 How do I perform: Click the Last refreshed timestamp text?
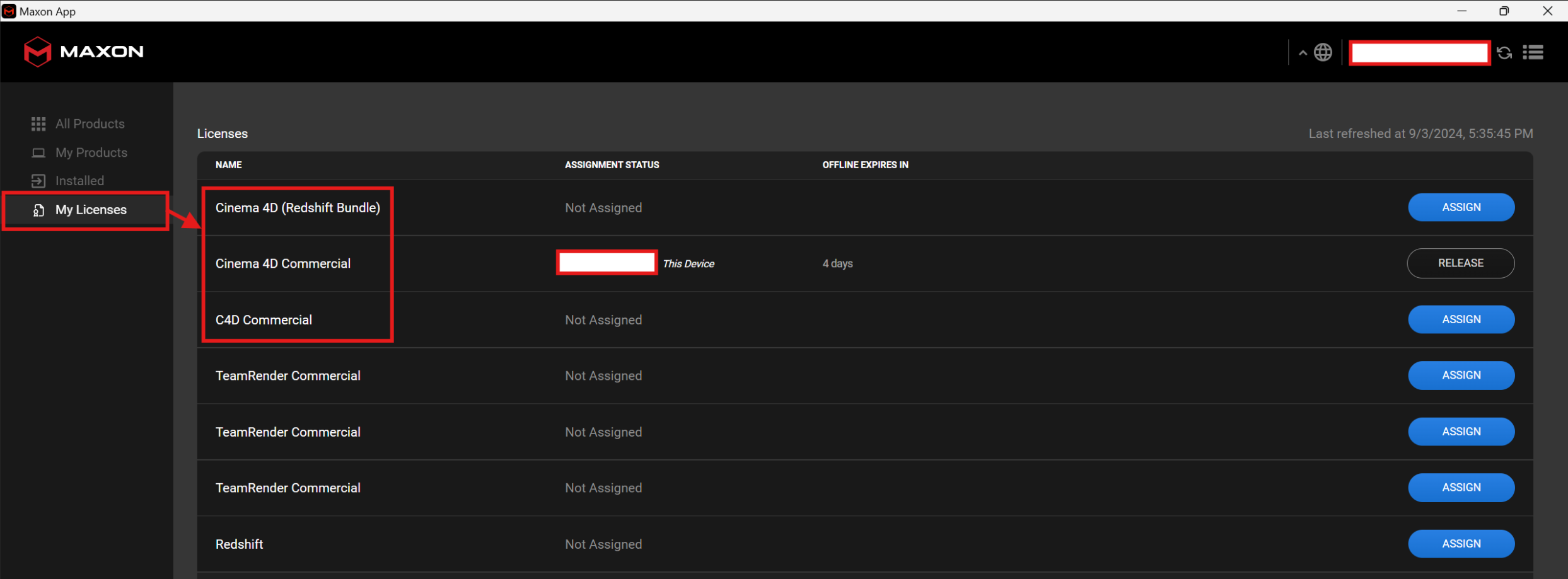coord(1420,134)
